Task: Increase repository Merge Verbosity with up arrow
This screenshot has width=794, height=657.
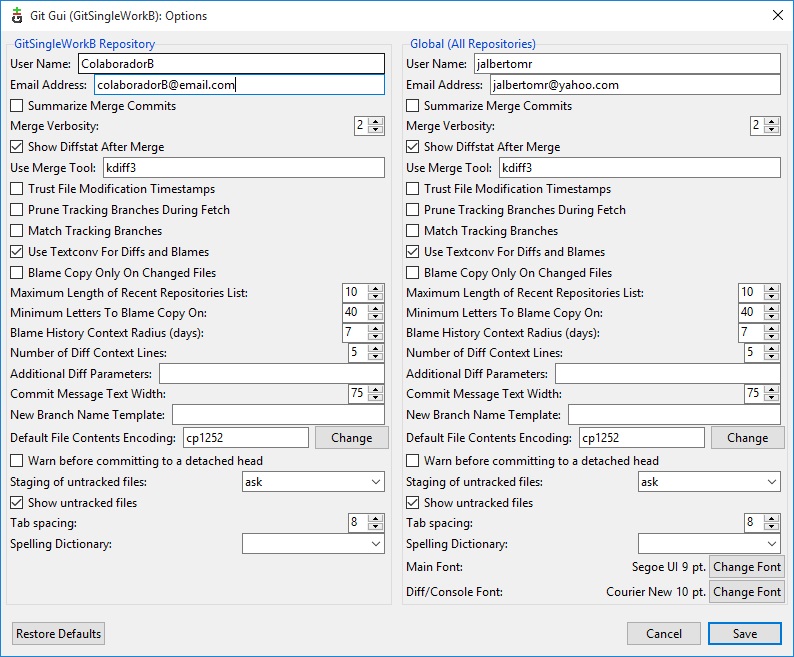Action: (x=376, y=122)
